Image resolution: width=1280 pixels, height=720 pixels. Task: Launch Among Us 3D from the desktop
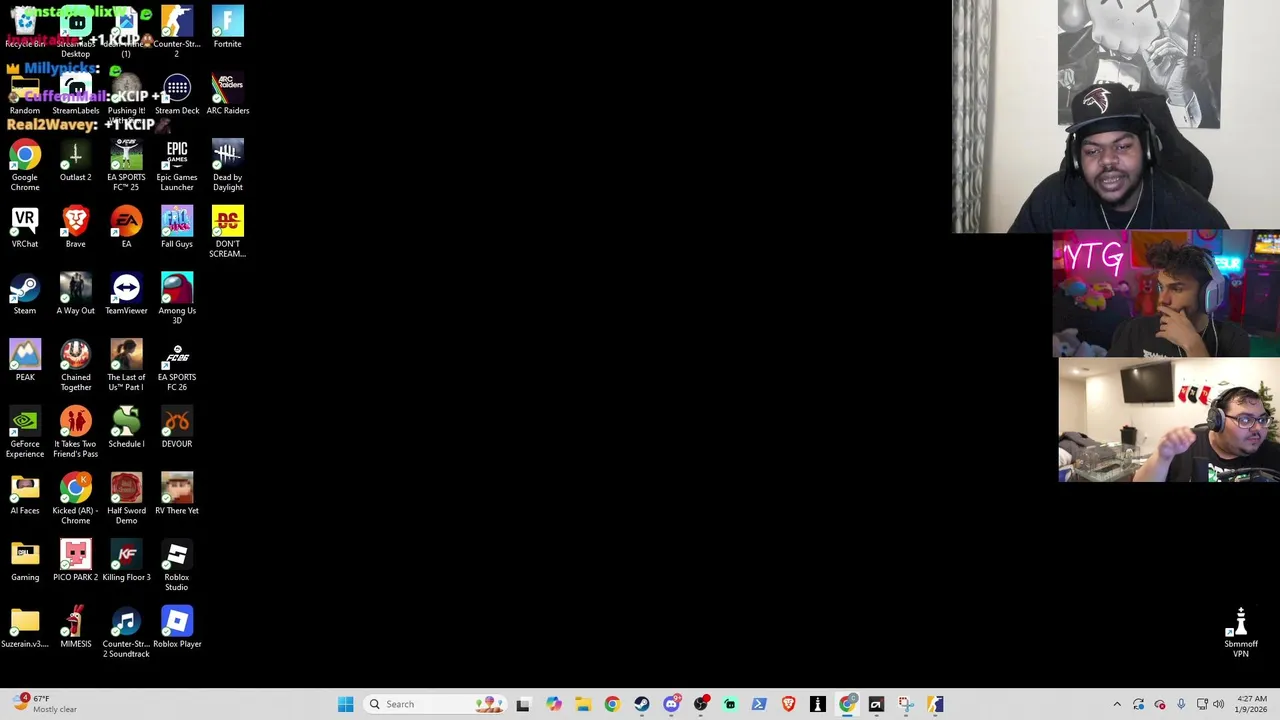click(177, 299)
